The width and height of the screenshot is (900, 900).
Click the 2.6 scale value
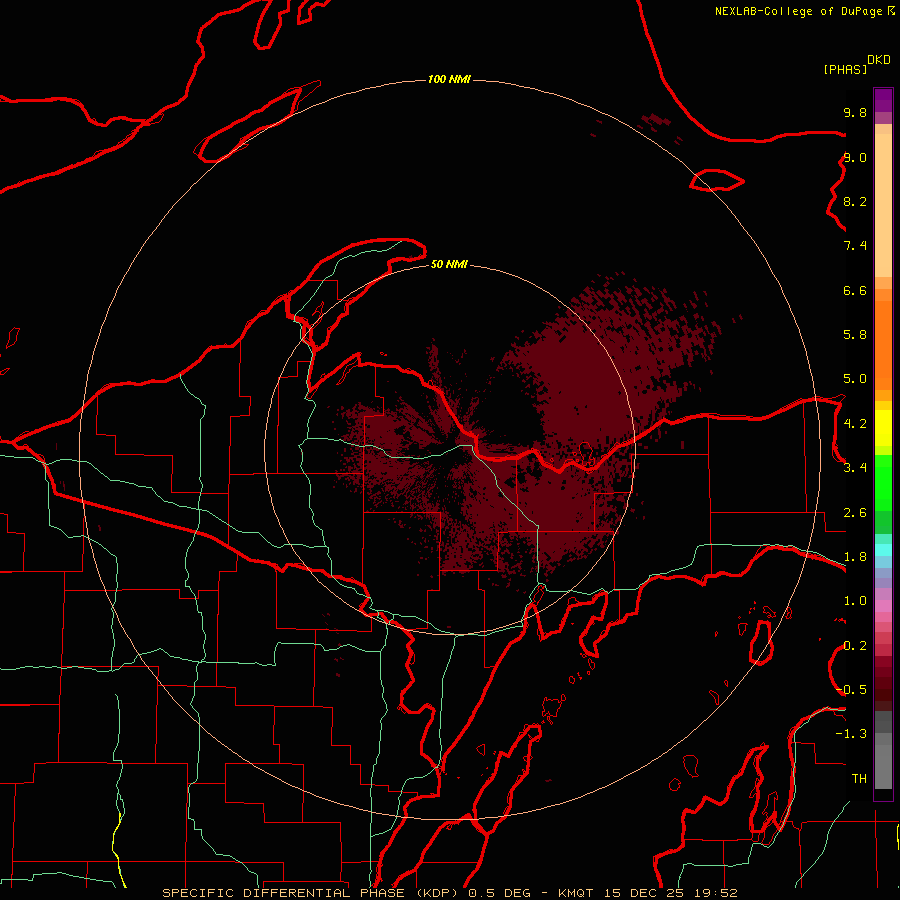[855, 513]
